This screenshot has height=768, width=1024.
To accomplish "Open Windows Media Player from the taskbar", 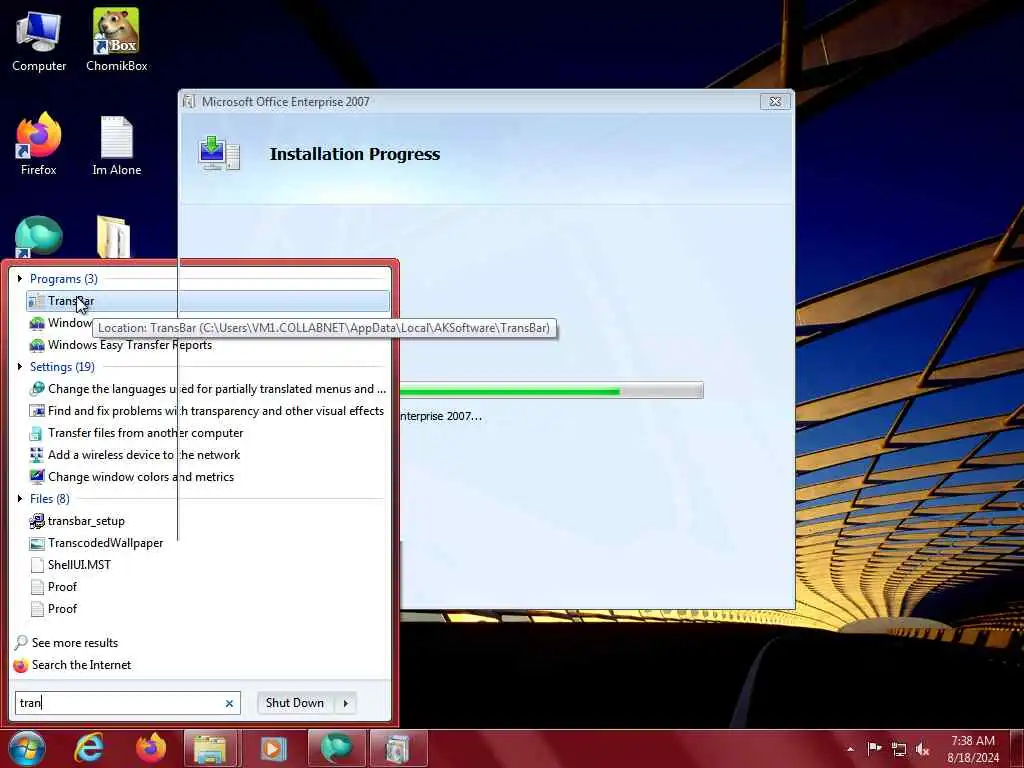I will (x=273, y=748).
